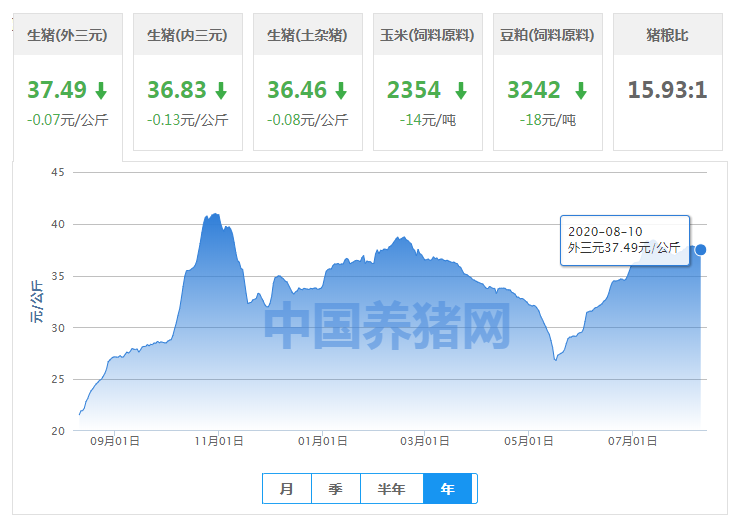
Task: Click the 40 y-axis label
Action: click(x=58, y=225)
